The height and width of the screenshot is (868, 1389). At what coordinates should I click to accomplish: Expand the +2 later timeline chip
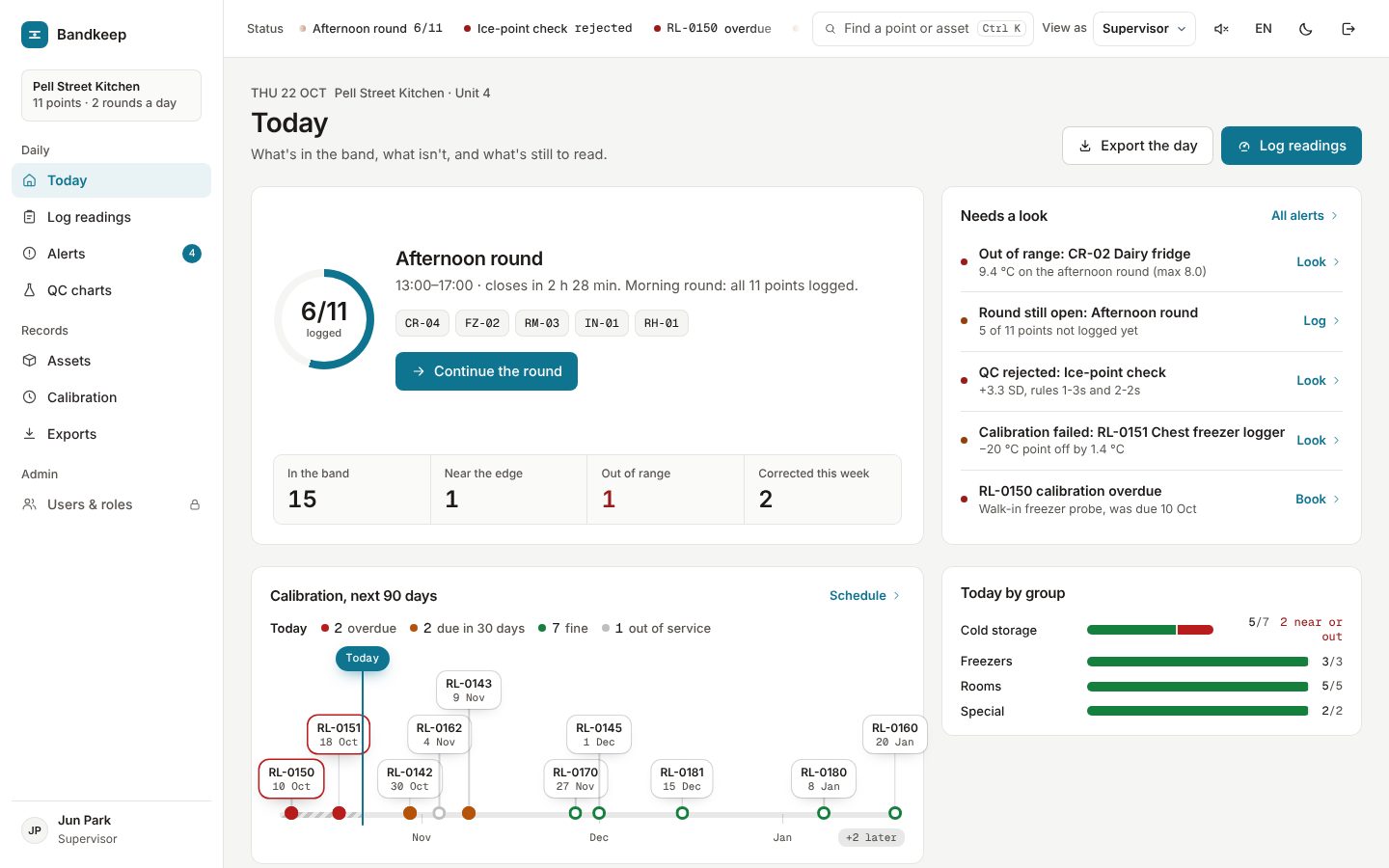click(x=872, y=837)
